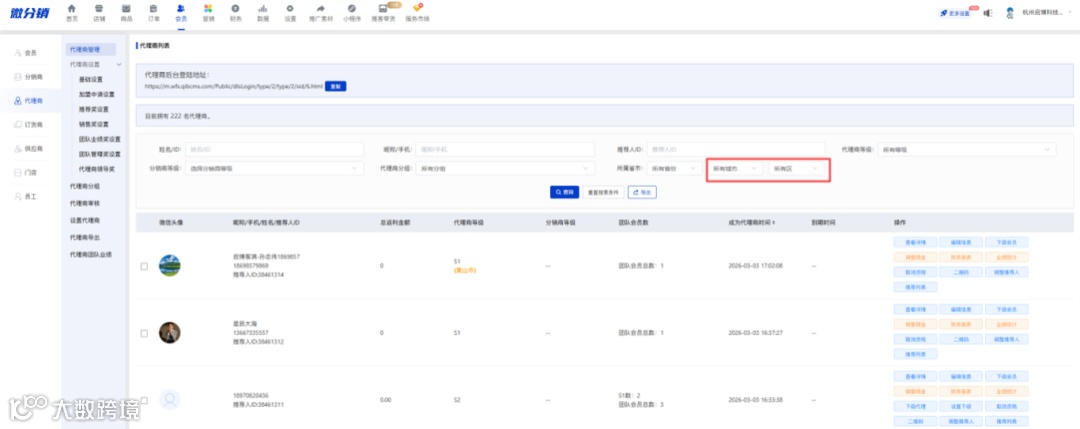Click the landscape avatar of the first agent
The height and width of the screenshot is (429, 1080).
(169, 266)
